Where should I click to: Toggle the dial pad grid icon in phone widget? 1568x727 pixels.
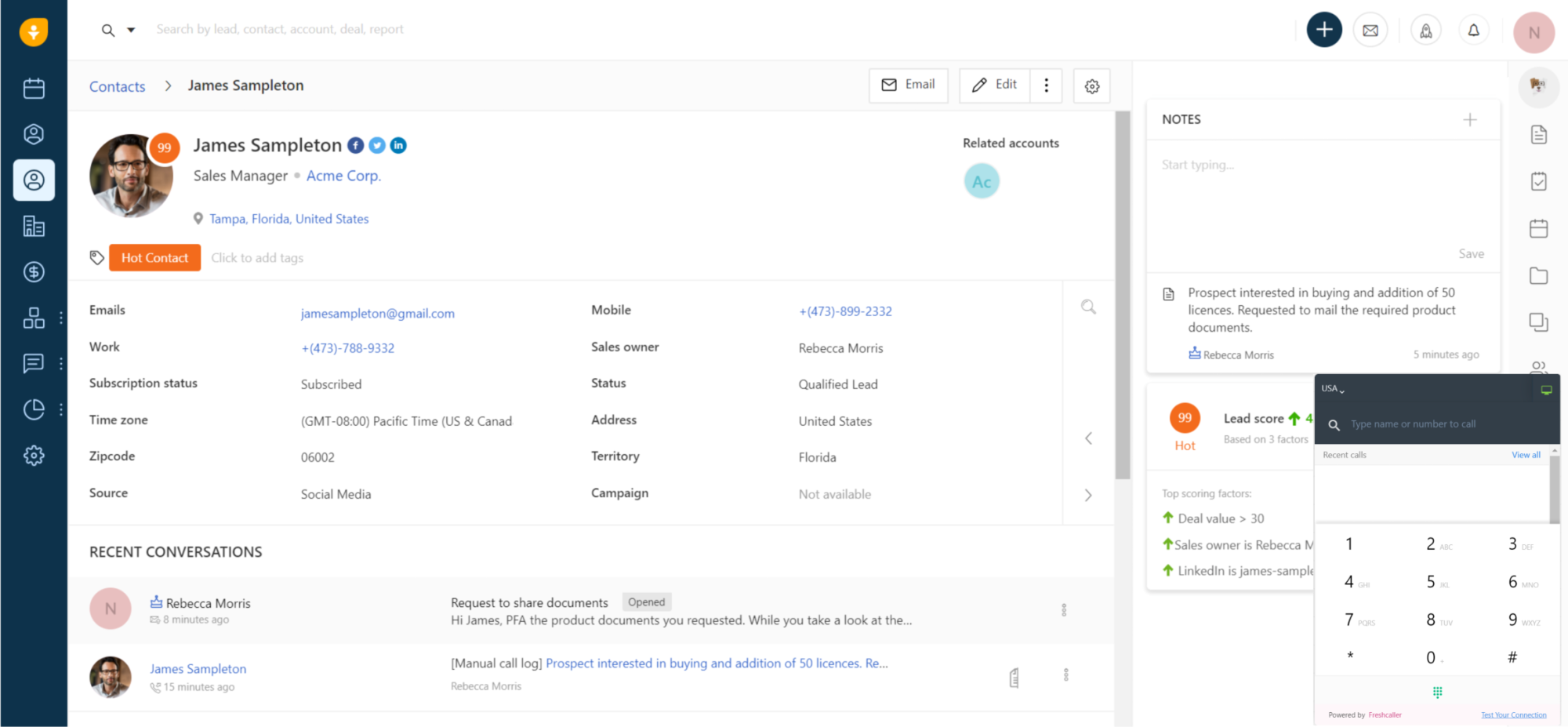(1437, 692)
